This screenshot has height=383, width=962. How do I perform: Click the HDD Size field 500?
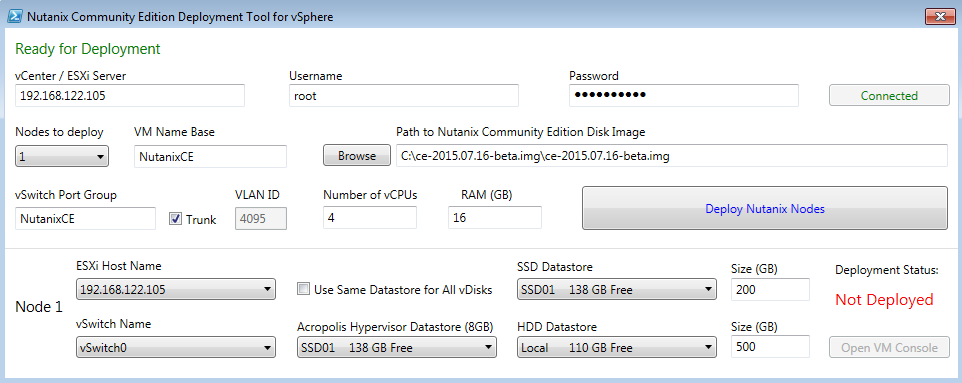click(x=771, y=347)
